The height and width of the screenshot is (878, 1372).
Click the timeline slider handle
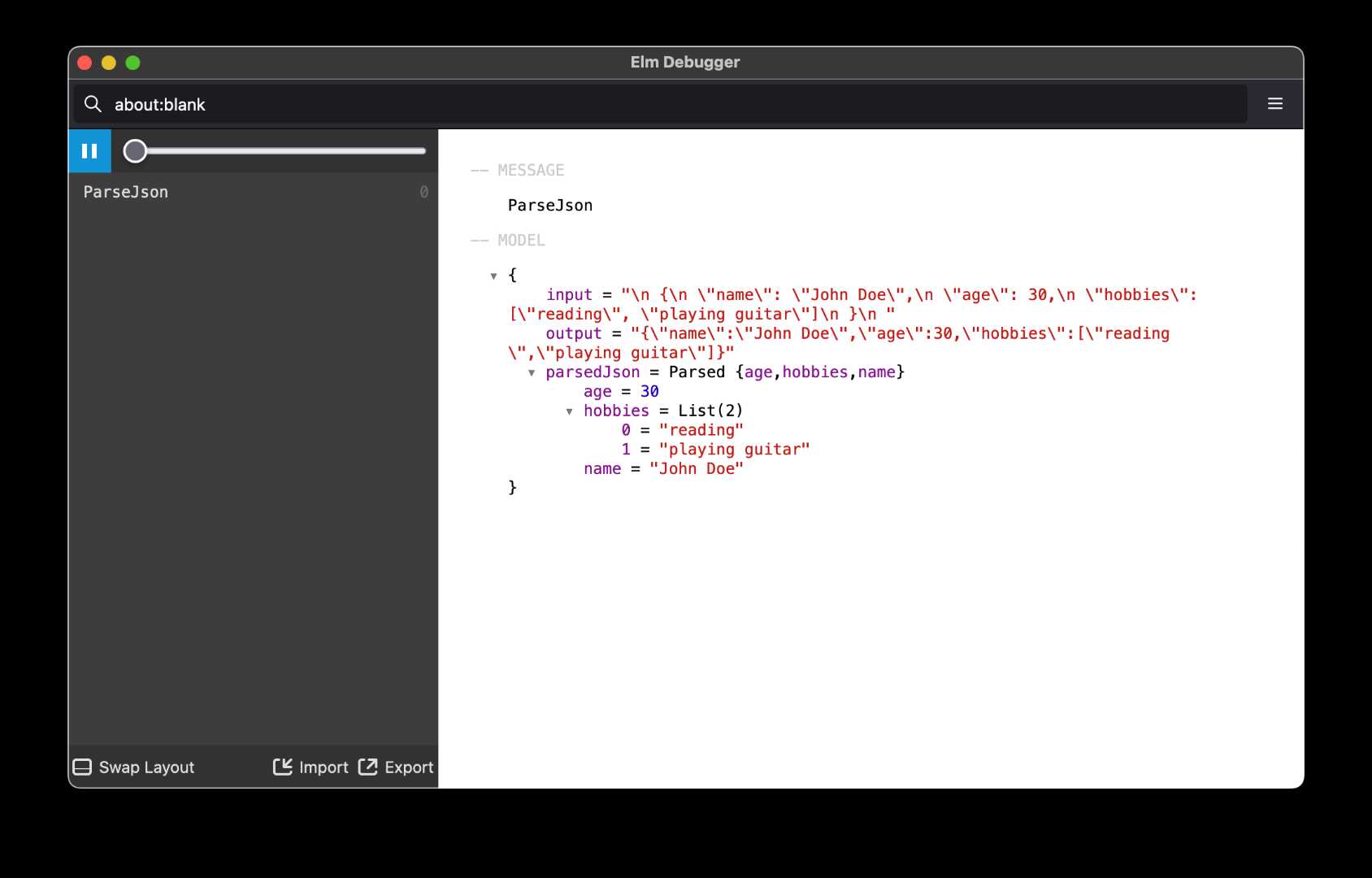135,151
